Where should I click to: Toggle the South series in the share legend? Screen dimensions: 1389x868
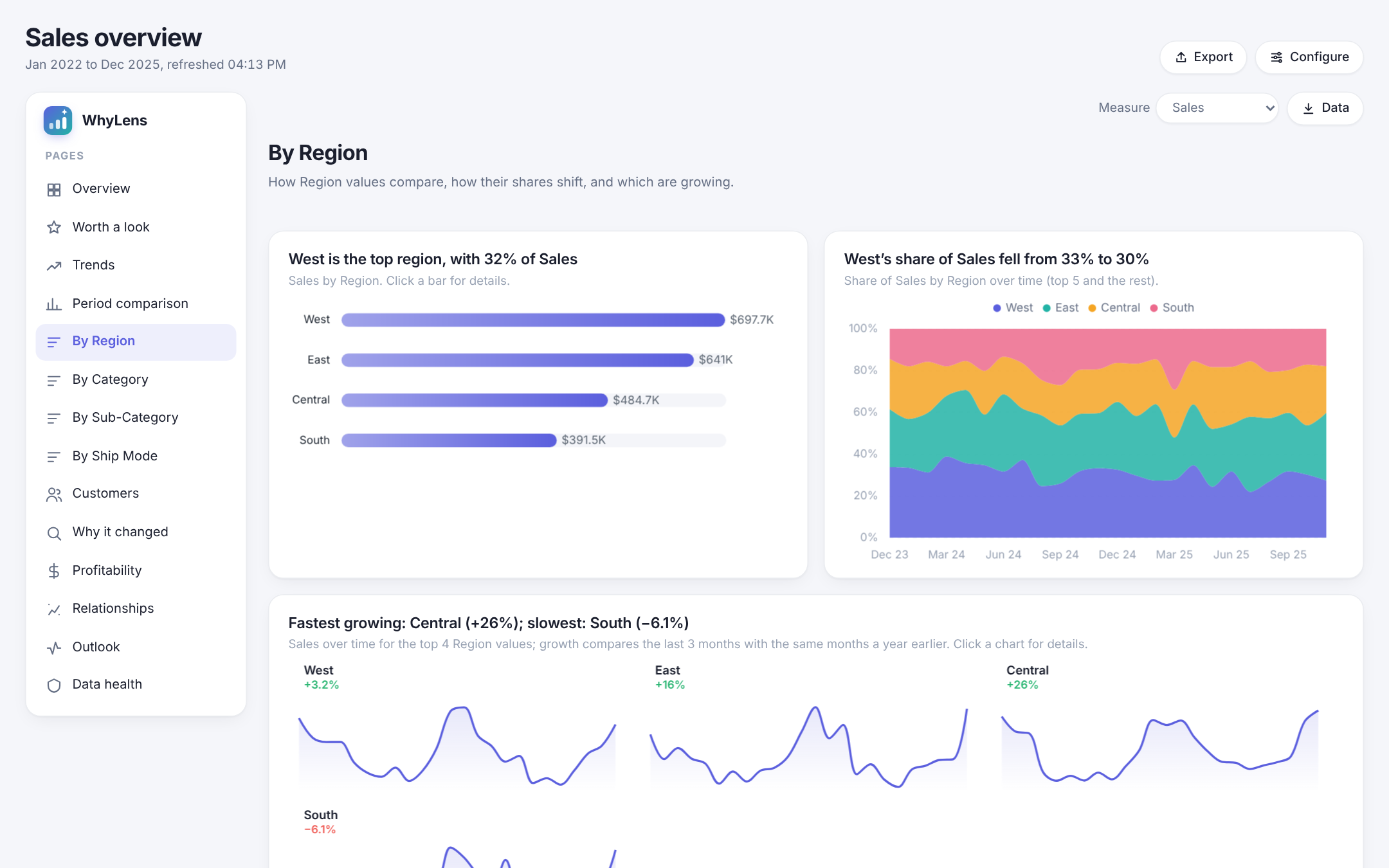pos(1172,308)
